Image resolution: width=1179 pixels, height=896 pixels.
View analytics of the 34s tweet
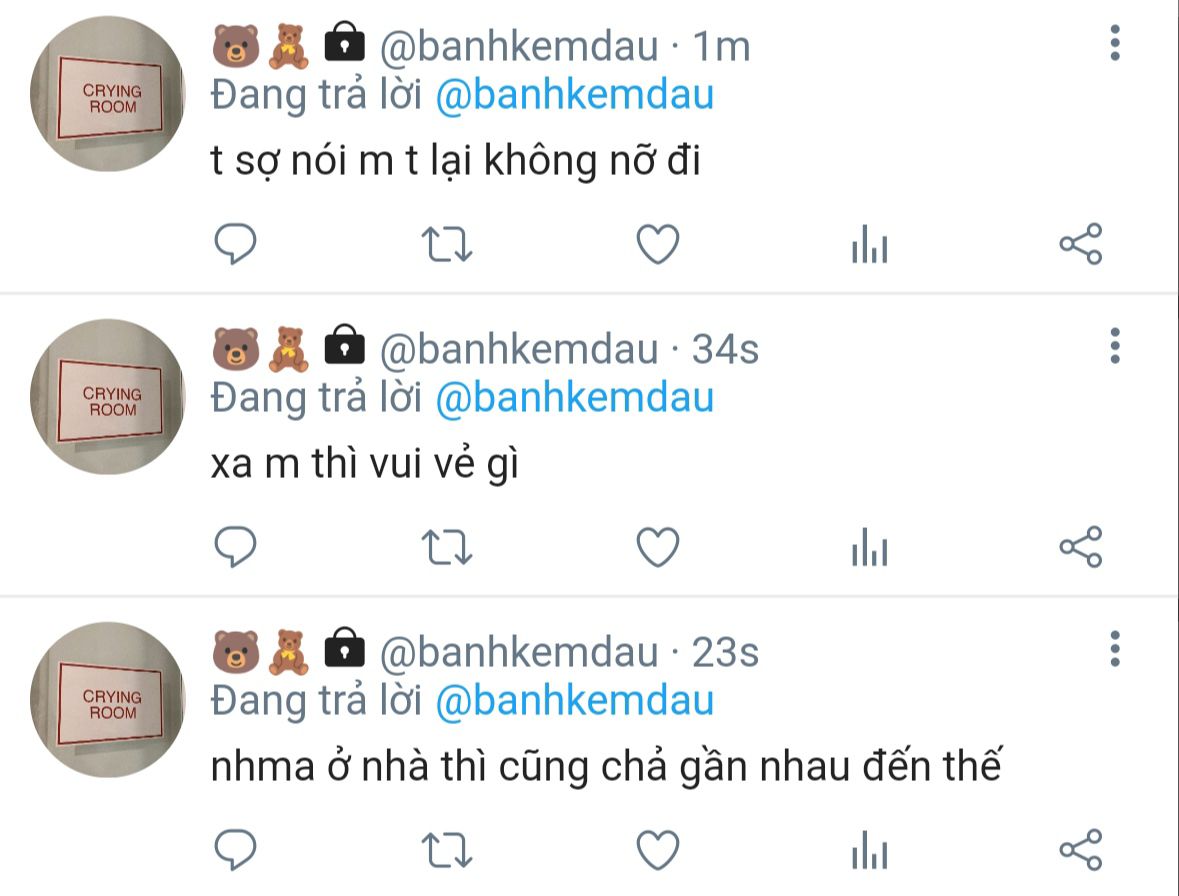point(869,547)
